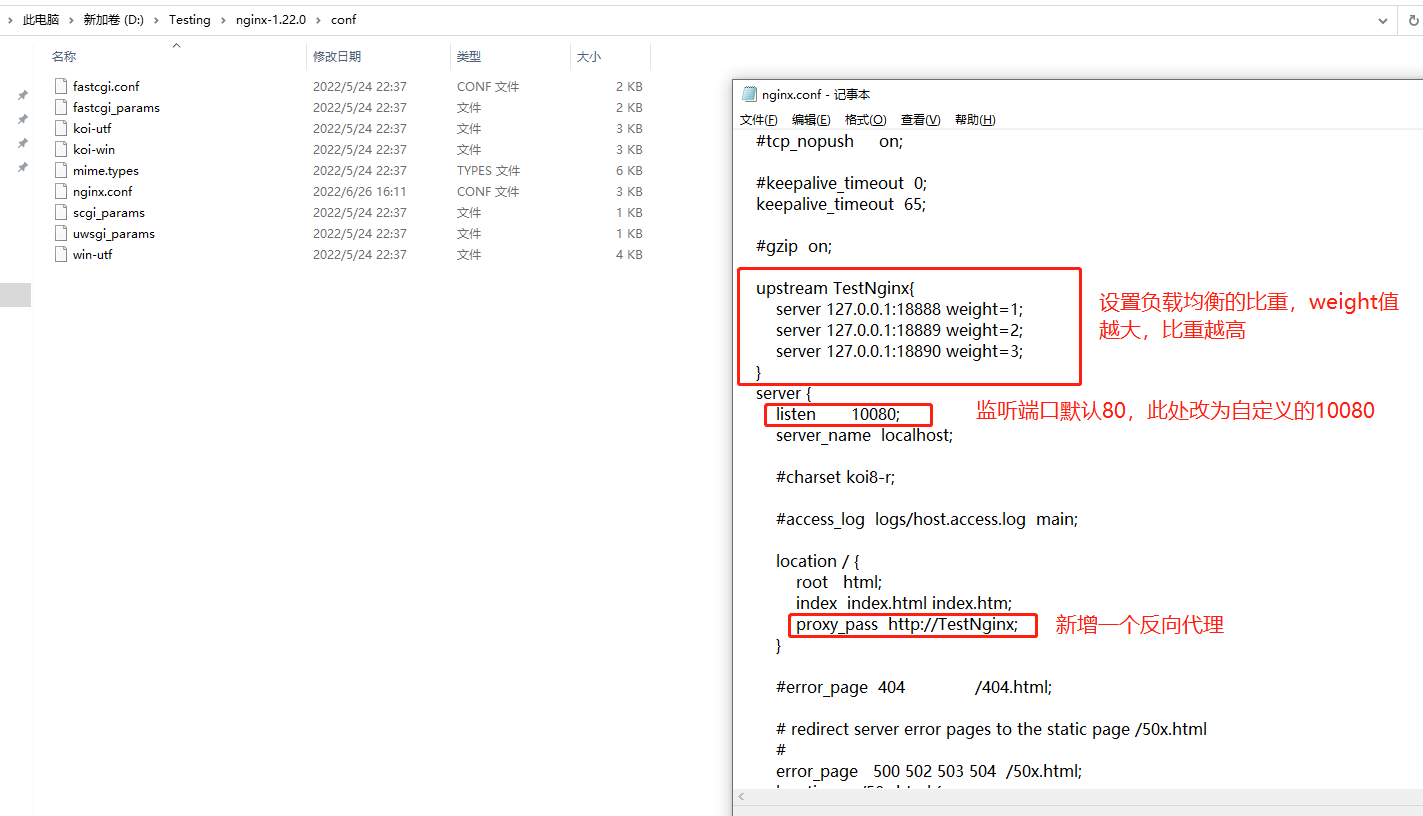Viewport: 1423px width, 816px height.
Task: Click the 2022/6/26 16:11 modified date cell
Action: coord(360,192)
